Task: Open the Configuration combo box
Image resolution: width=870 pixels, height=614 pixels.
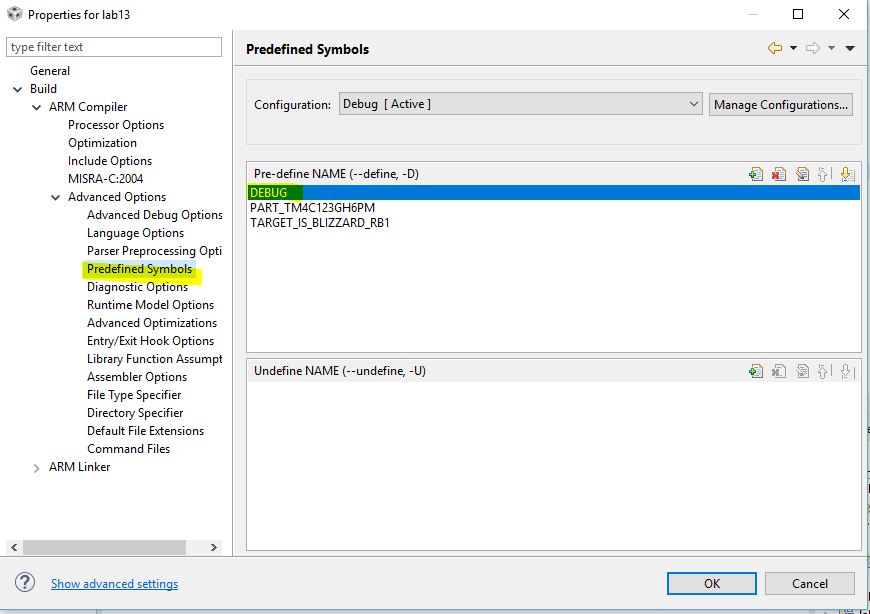Action: pos(520,104)
